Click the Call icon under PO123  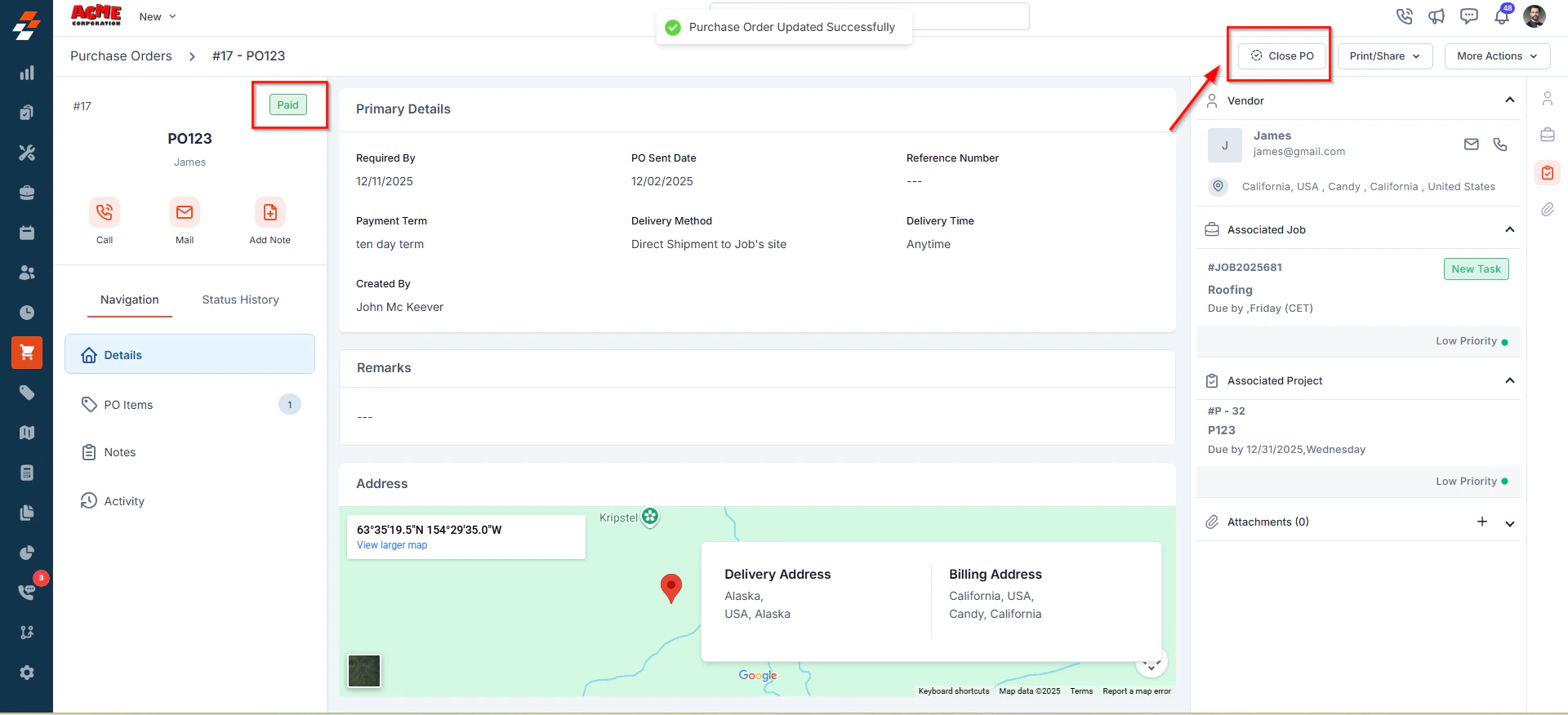tap(105, 212)
